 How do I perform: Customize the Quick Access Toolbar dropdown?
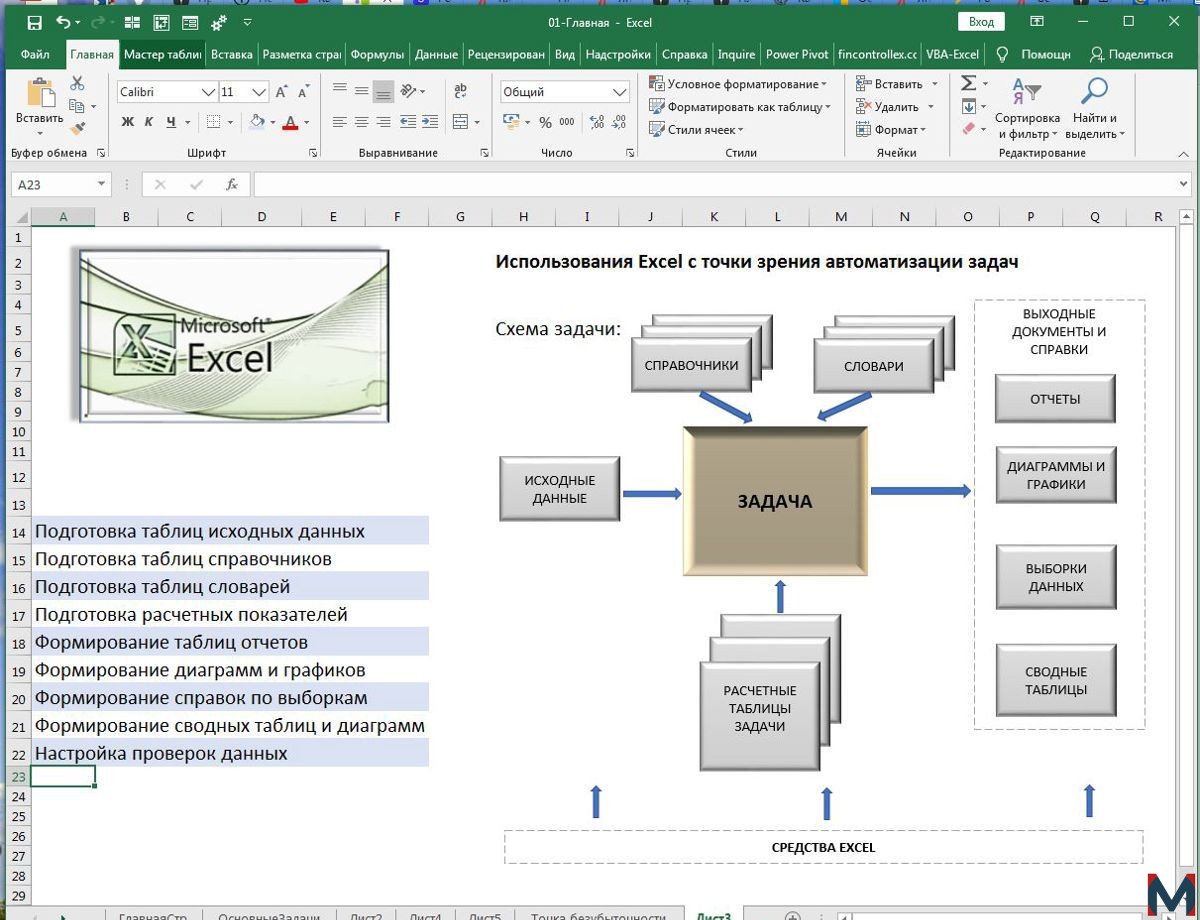tap(248, 22)
